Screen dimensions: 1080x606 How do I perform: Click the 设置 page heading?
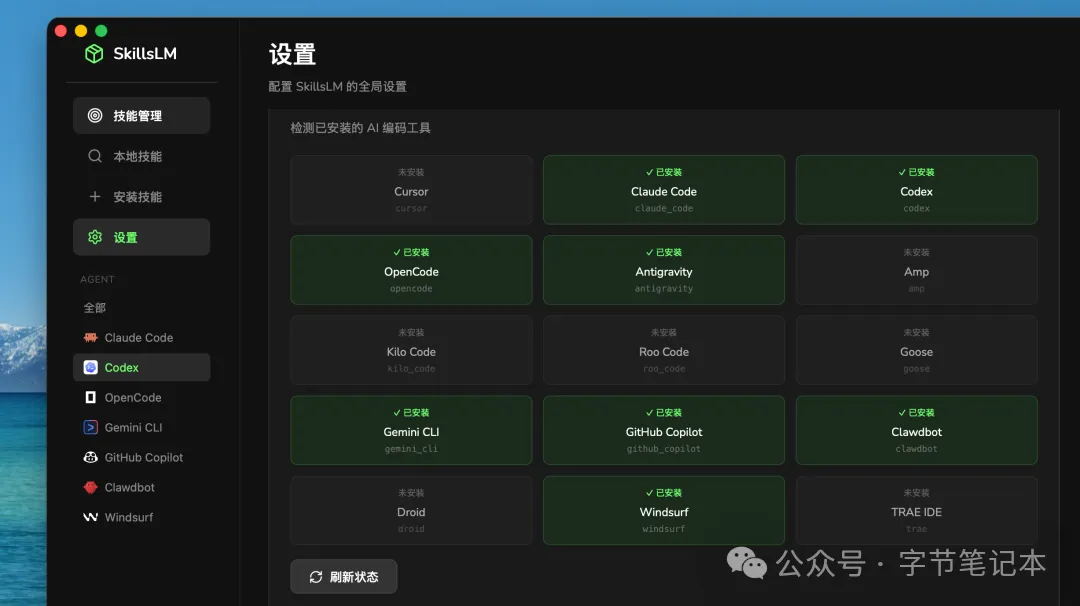[292, 54]
